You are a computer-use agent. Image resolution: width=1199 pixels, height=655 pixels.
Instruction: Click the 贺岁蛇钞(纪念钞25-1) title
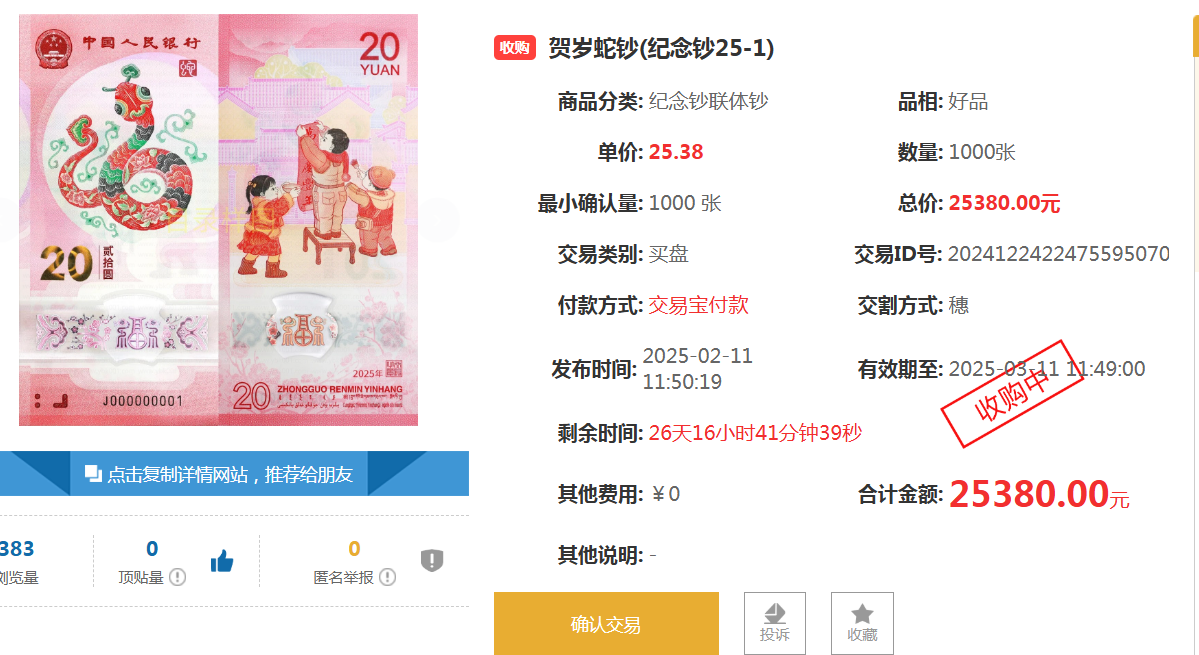pos(661,48)
